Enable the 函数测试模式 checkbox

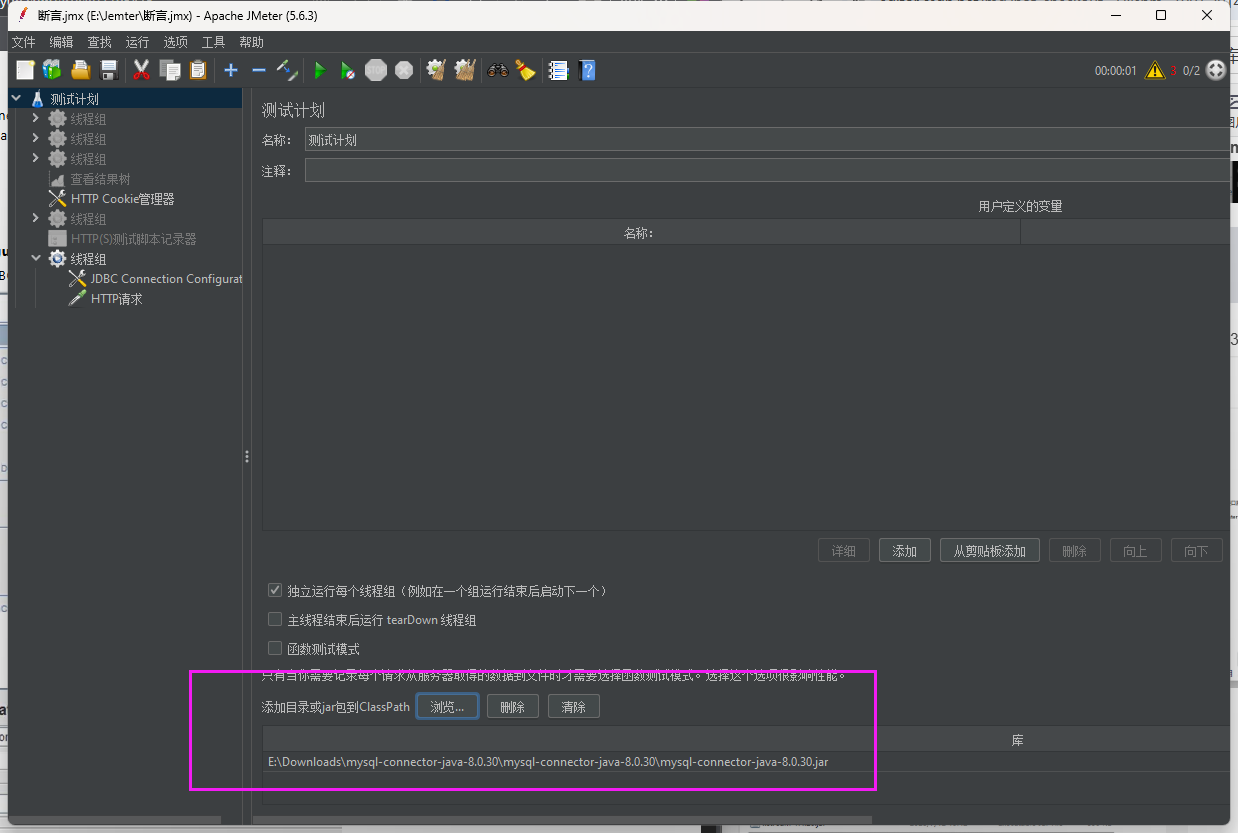tap(275, 648)
